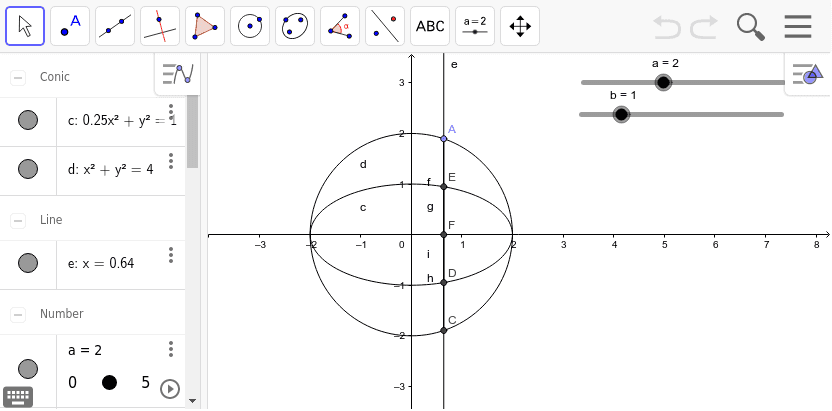Viewport: 832px width, 411px height.
Task: Open more options for number a
Action: click(x=171, y=349)
